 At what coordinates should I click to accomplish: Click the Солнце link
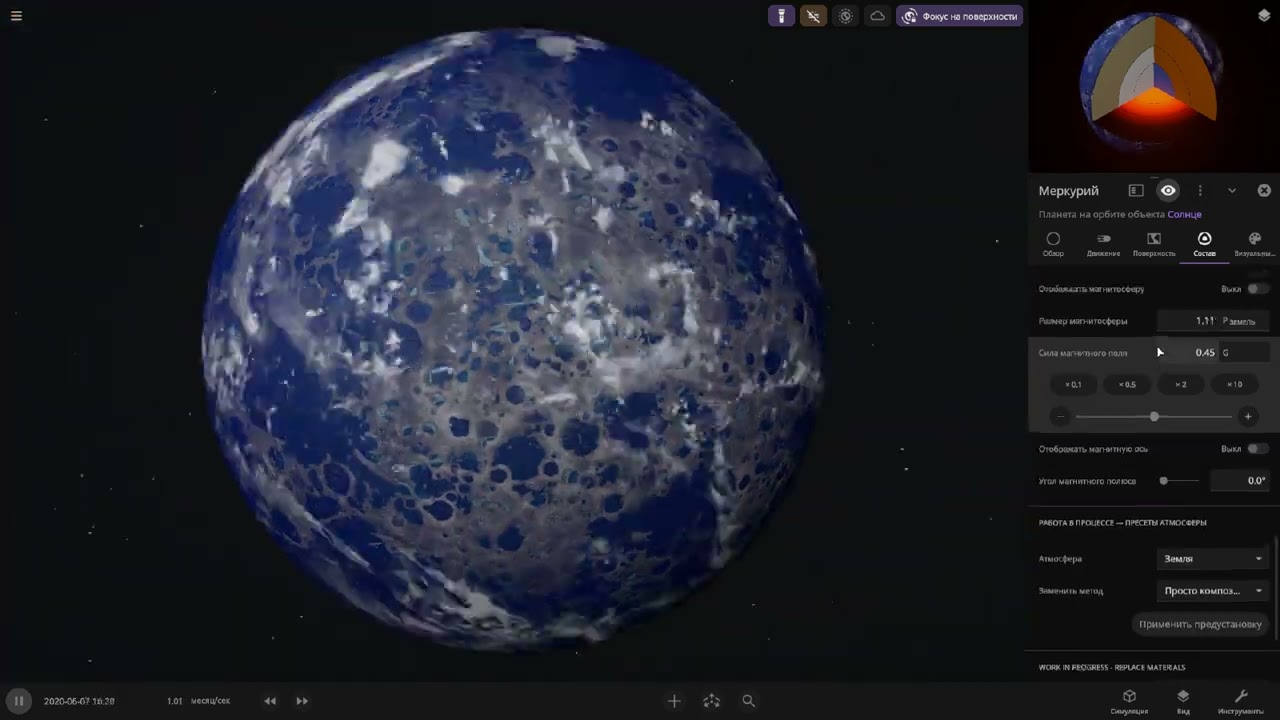(x=1184, y=214)
